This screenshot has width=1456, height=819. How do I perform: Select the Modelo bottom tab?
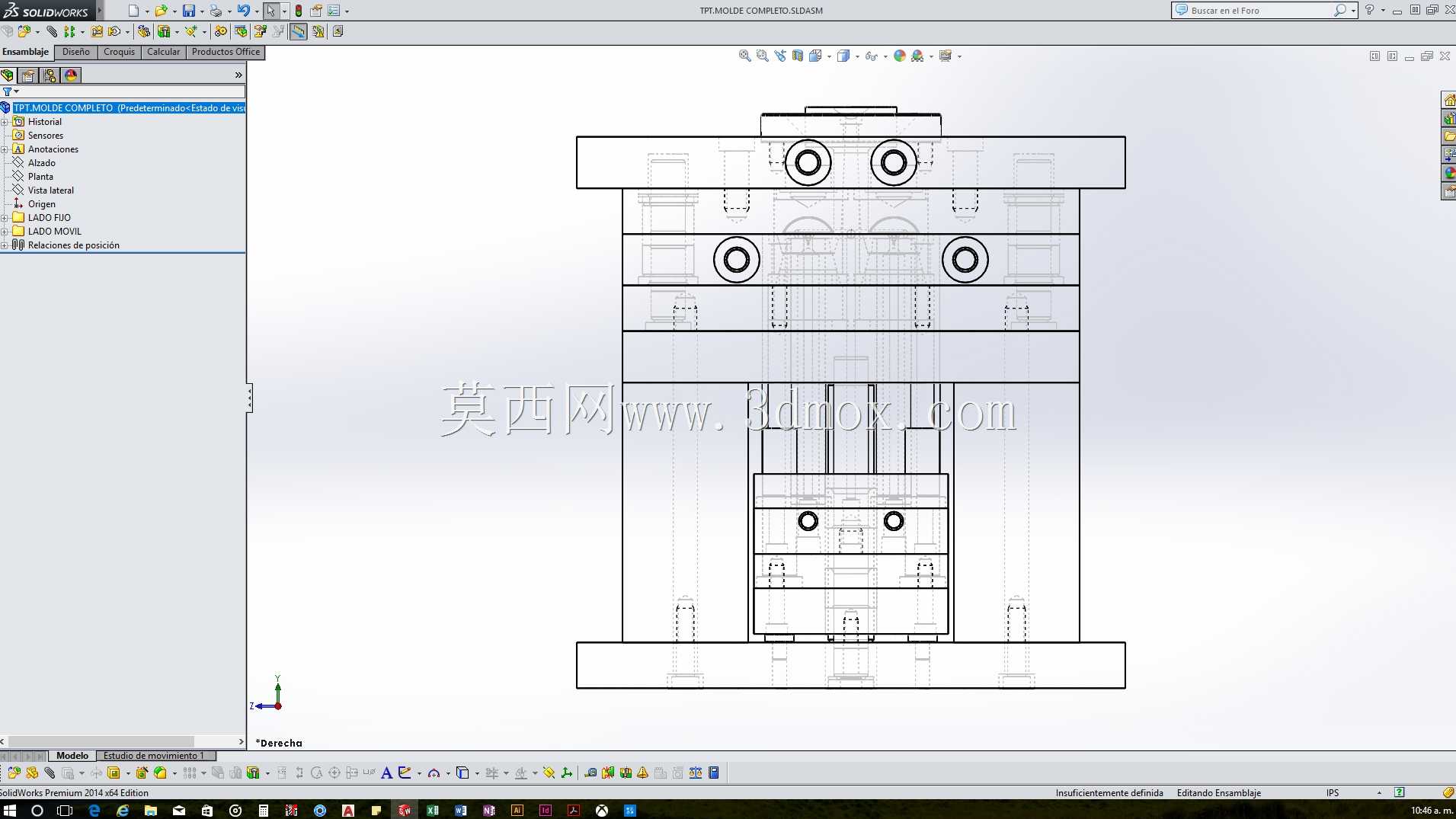coord(72,756)
